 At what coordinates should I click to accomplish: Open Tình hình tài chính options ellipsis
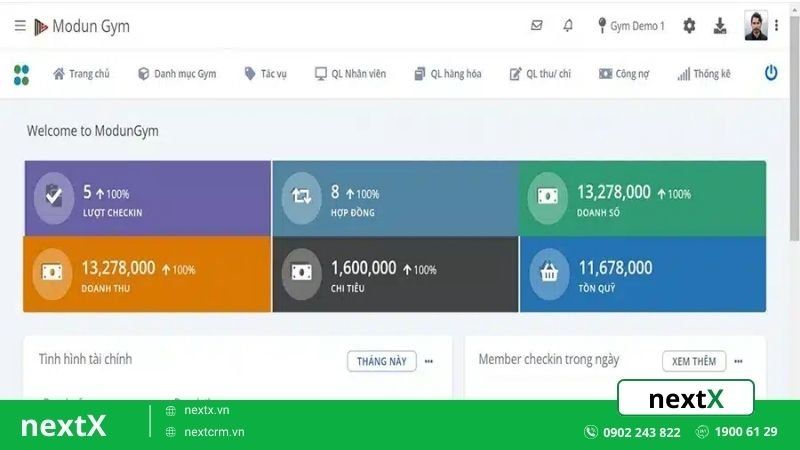pos(429,361)
